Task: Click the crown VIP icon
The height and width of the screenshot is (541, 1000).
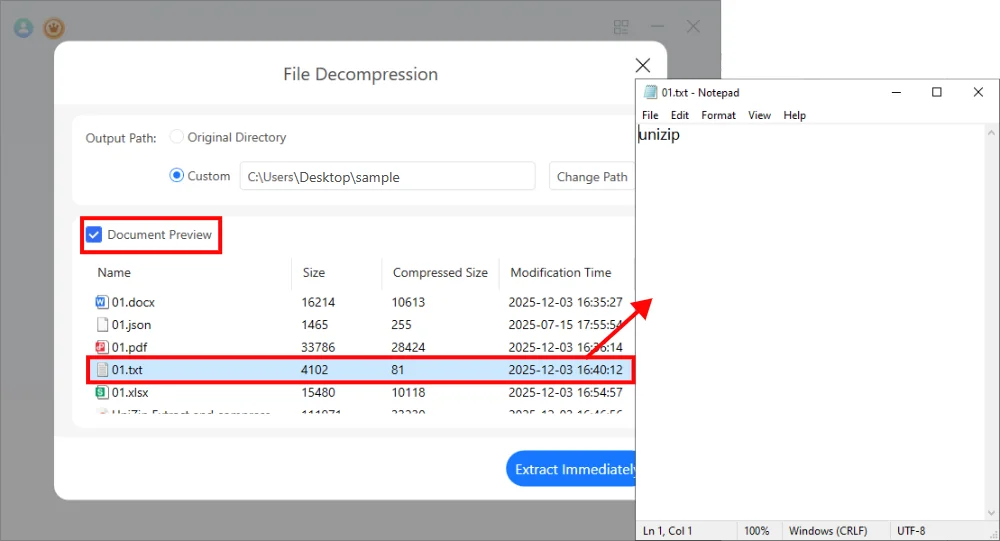Action: (54, 28)
